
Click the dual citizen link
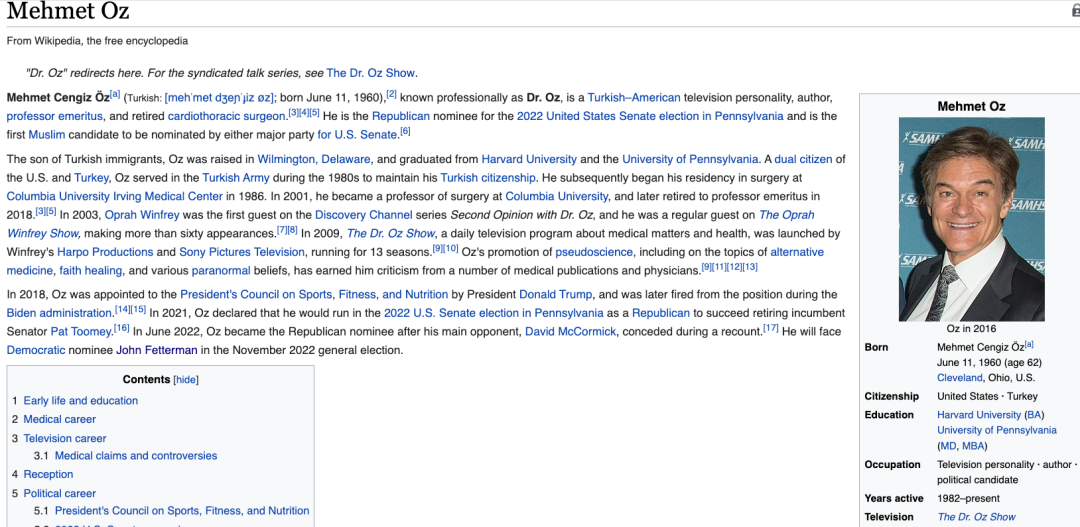(804, 159)
